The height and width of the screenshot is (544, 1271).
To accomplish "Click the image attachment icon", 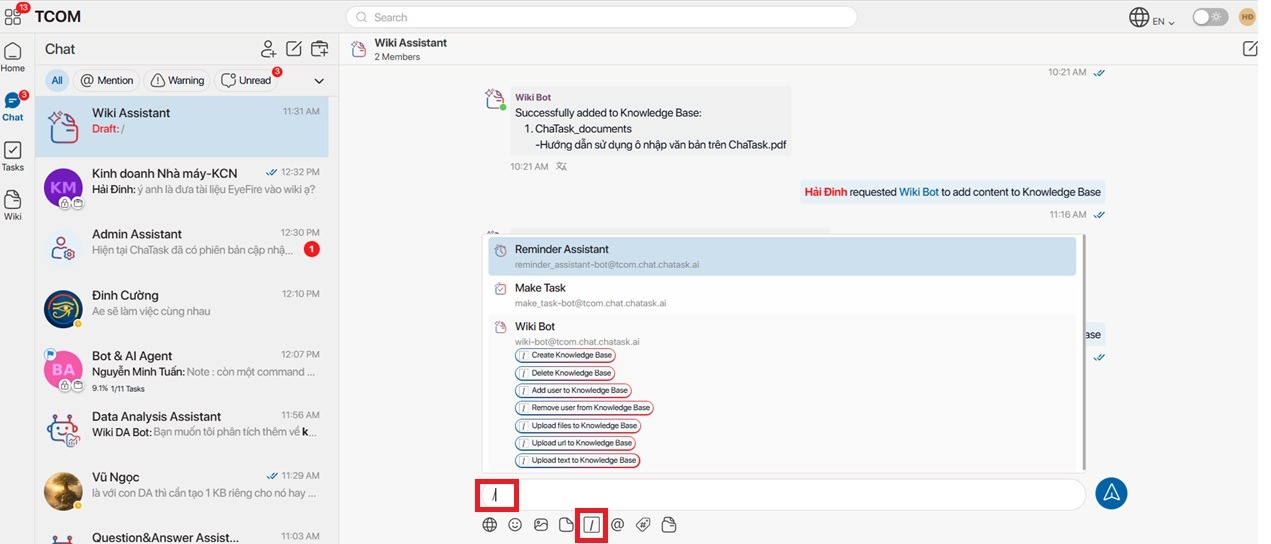I will tap(541, 525).
